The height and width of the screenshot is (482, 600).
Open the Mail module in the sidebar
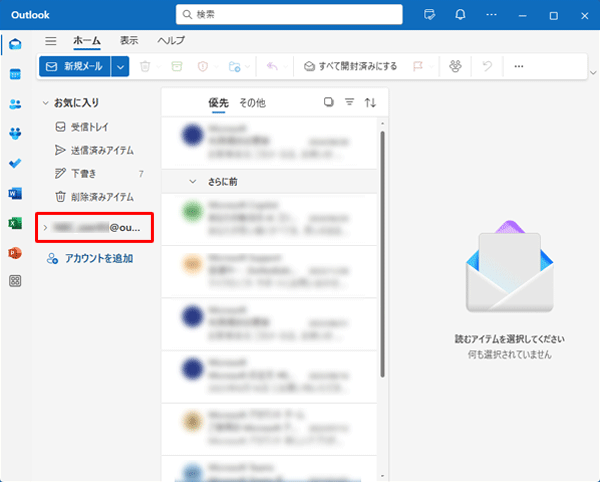[x=15, y=44]
